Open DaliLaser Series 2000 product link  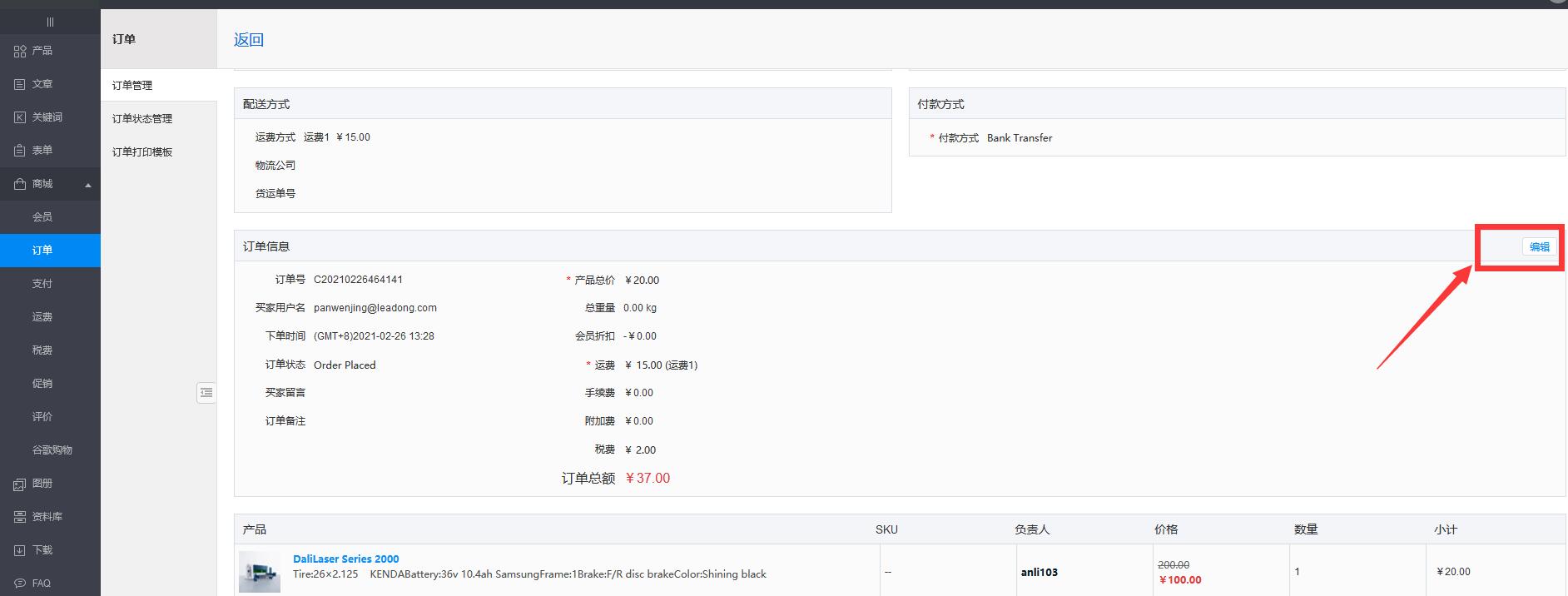tap(345, 559)
